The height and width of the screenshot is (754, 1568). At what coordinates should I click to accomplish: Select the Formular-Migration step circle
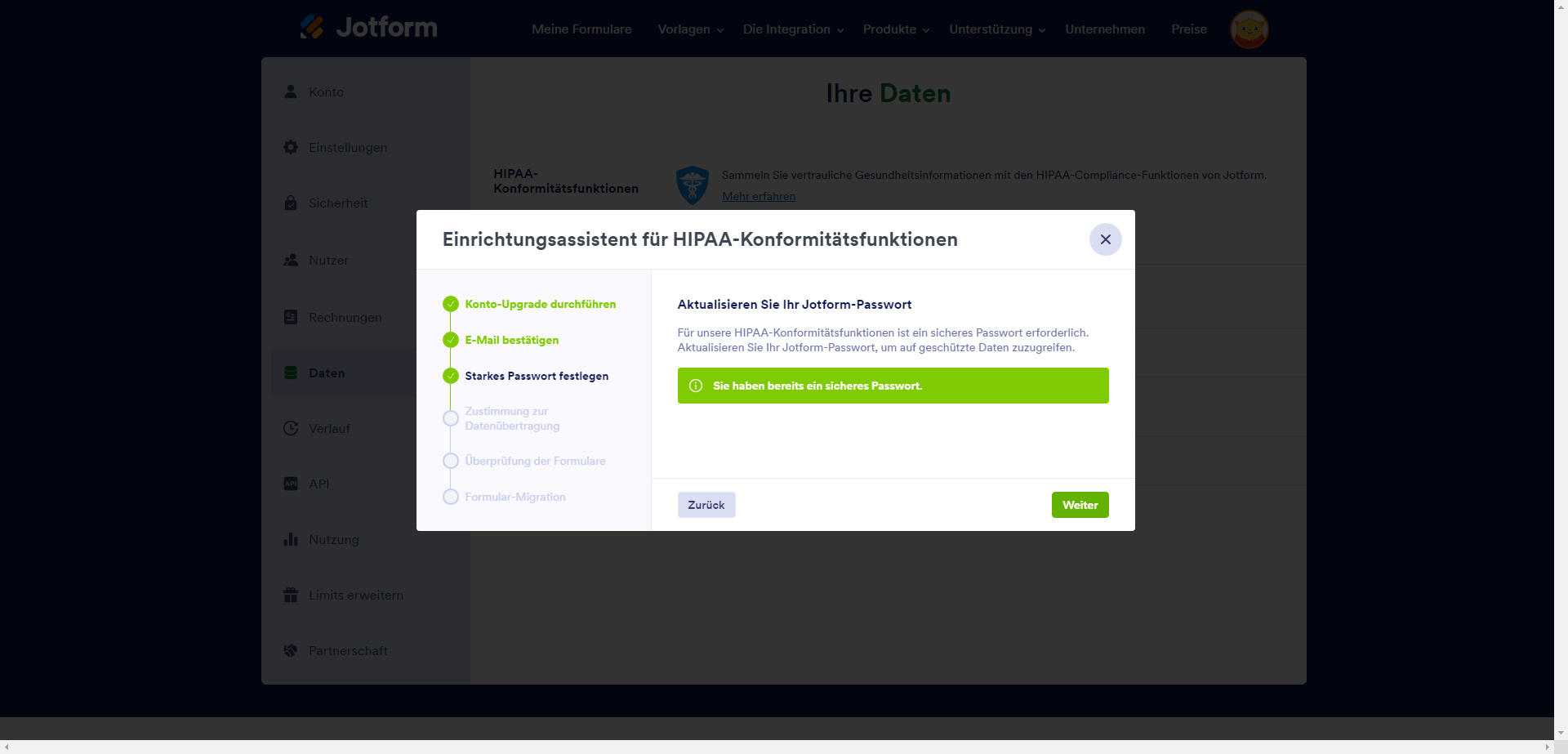pos(451,497)
